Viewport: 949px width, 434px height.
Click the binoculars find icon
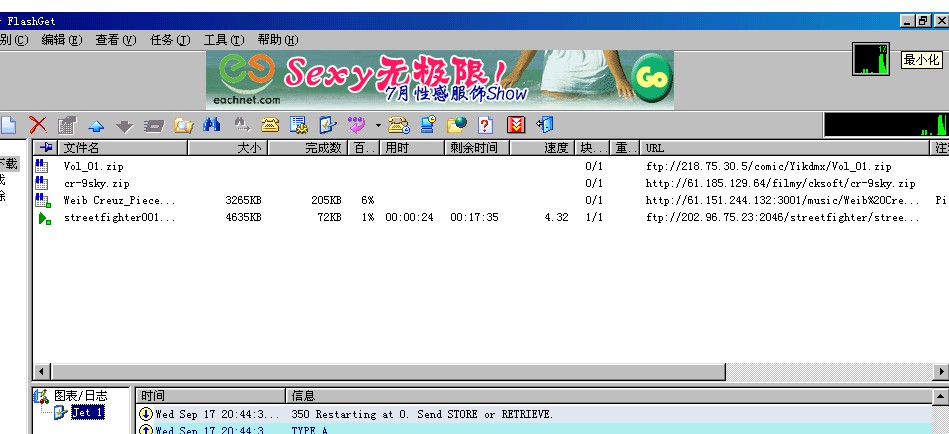pyautogui.click(x=211, y=125)
